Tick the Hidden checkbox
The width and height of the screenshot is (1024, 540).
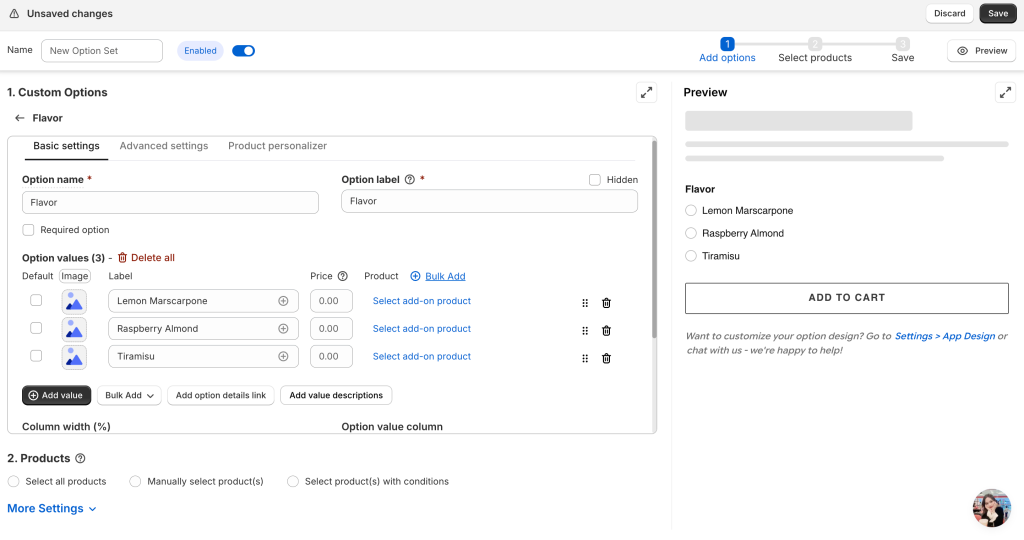tap(595, 180)
